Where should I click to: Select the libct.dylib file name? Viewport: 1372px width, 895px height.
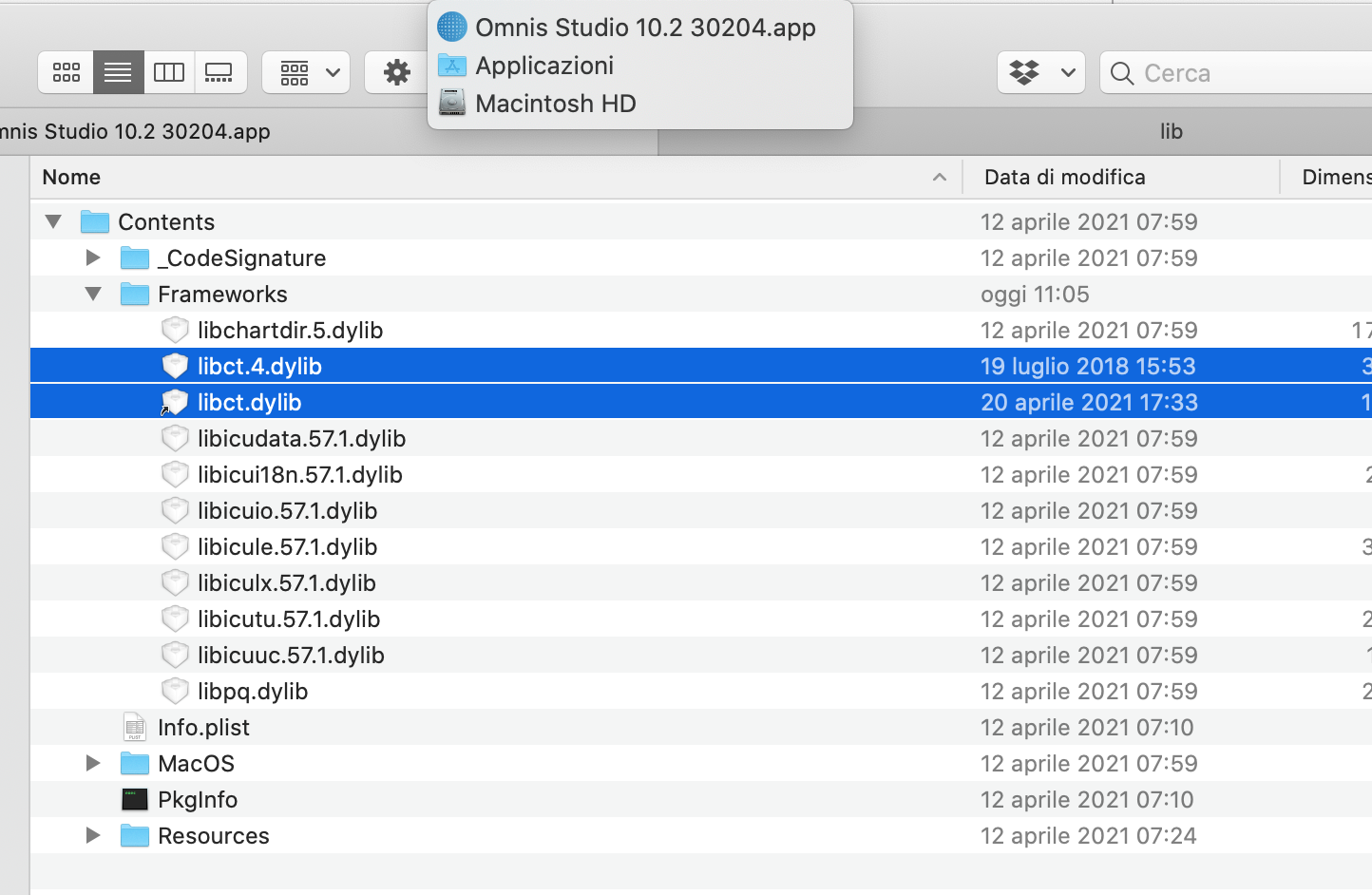click(250, 402)
